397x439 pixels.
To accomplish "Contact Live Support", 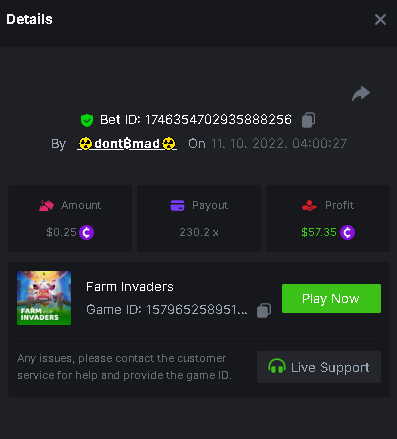I will coord(319,367).
